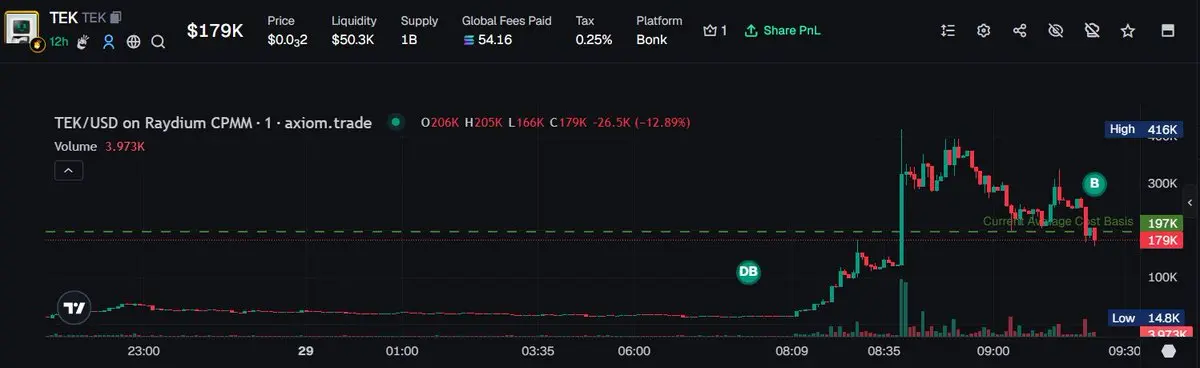Click the 12h token age label

[58, 42]
